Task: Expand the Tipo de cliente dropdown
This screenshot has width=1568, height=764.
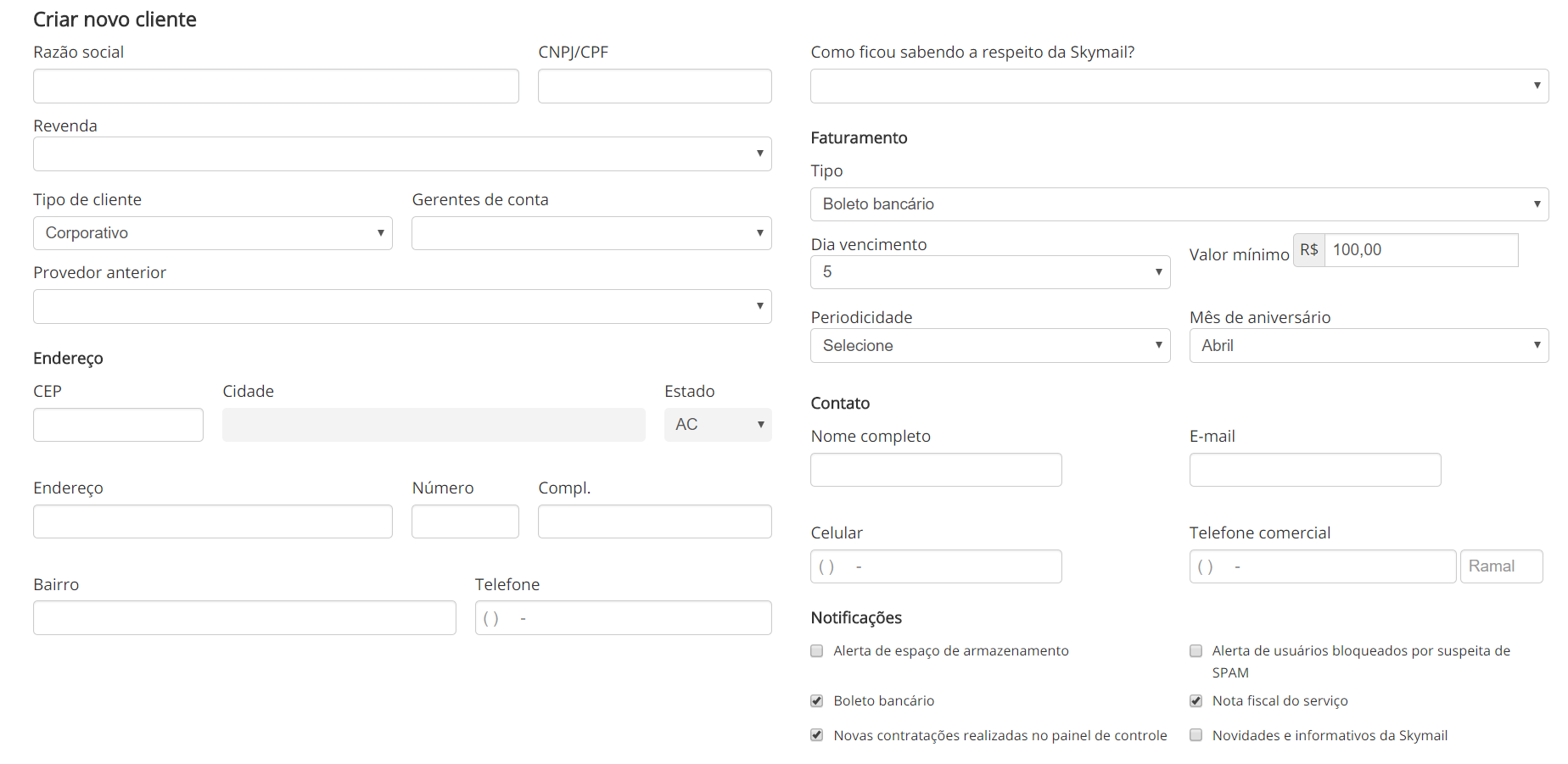Action: [212, 233]
